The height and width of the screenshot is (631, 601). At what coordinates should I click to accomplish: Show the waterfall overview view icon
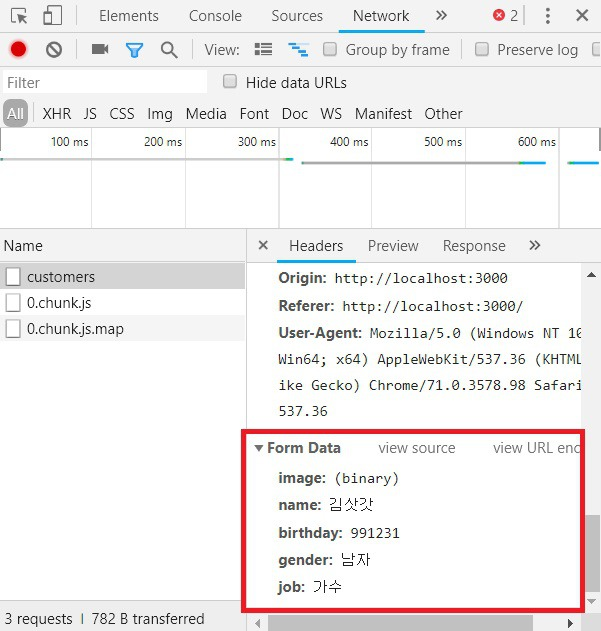pos(297,49)
